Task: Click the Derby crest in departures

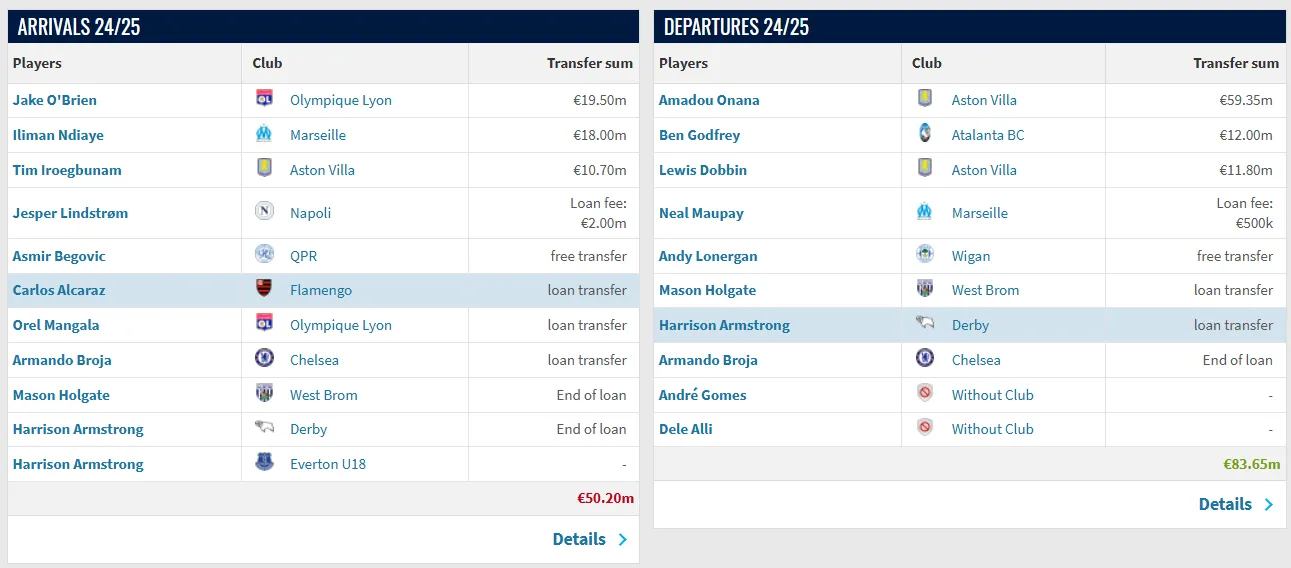Action: point(925,324)
